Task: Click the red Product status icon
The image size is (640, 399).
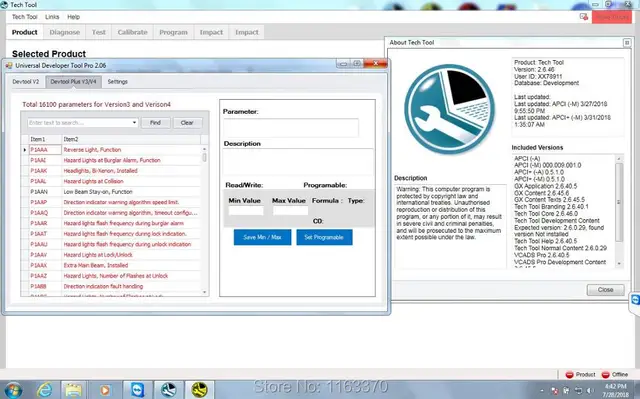Action: (x=569, y=375)
